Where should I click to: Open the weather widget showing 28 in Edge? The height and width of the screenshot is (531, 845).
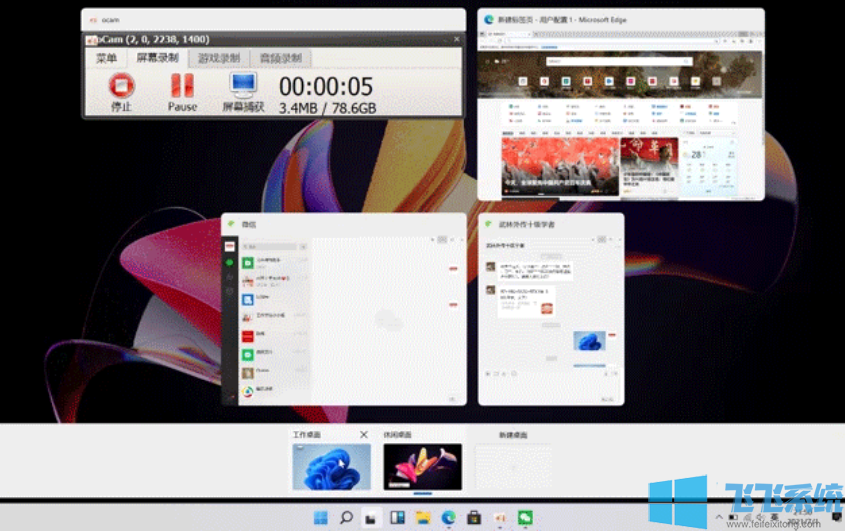(x=708, y=165)
